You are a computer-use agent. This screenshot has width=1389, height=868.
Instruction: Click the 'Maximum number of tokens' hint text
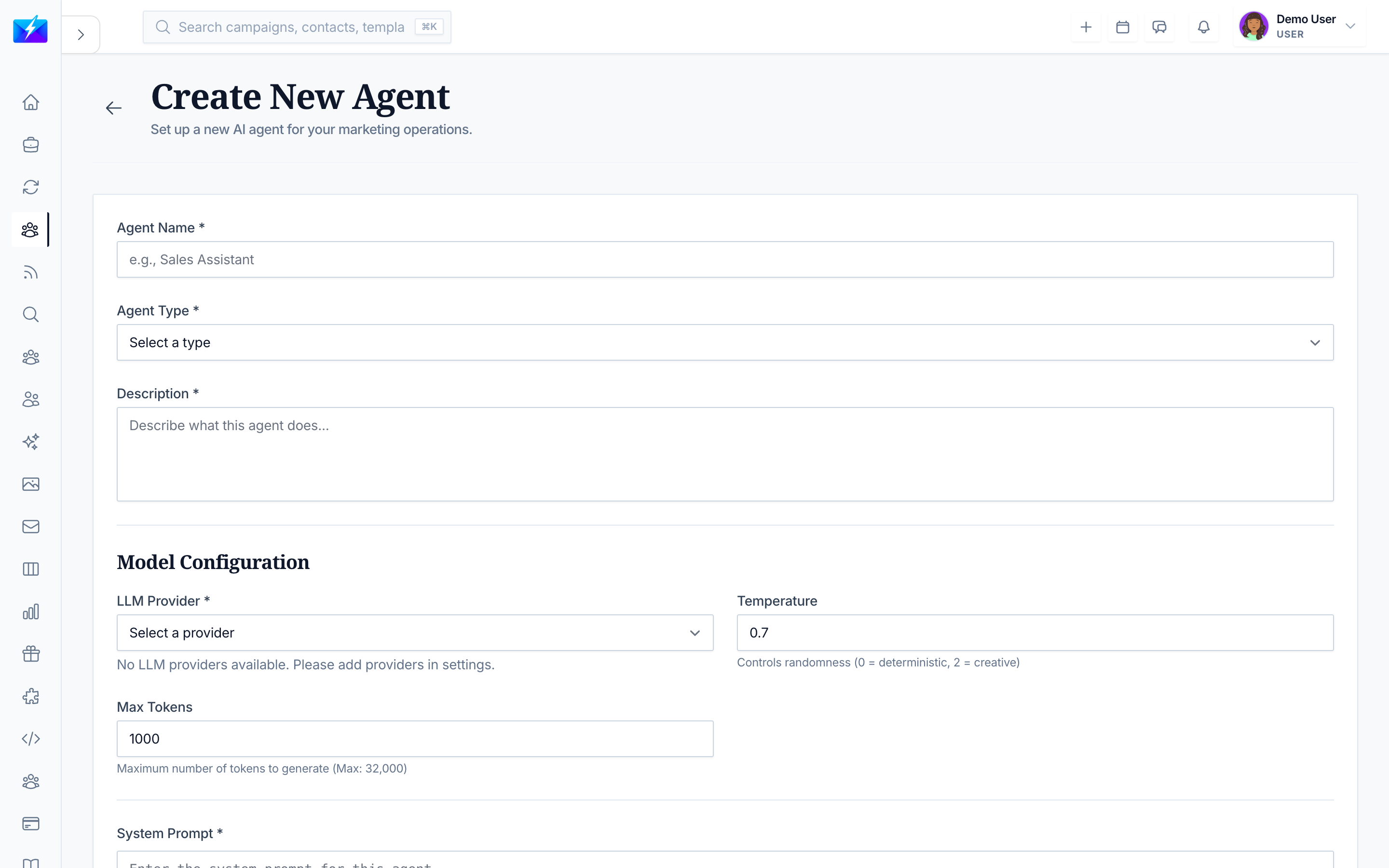click(x=262, y=768)
